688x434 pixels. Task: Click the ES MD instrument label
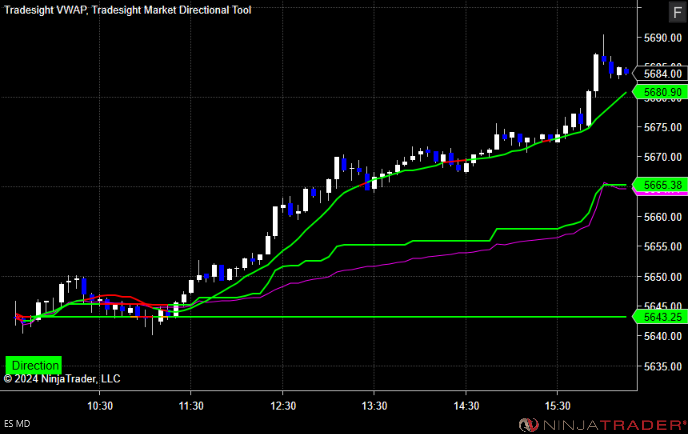(17, 424)
